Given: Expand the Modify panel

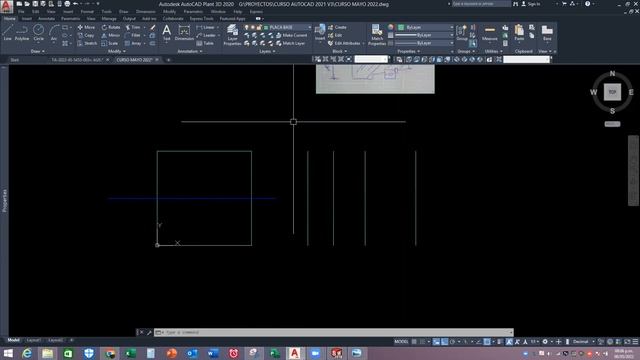Looking at the screenshot, I should point(116,51).
